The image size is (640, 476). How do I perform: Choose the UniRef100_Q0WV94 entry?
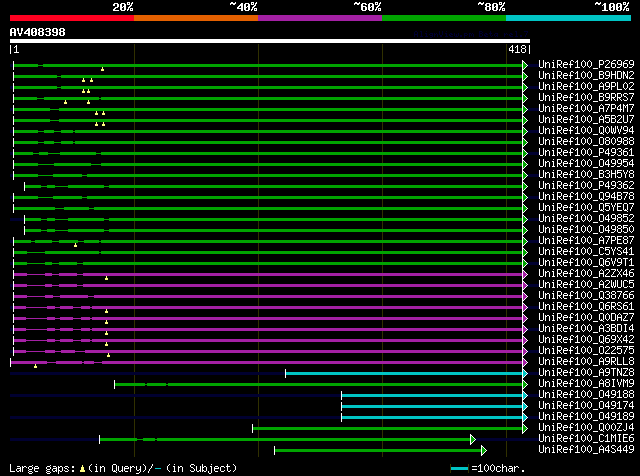pos(586,130)
